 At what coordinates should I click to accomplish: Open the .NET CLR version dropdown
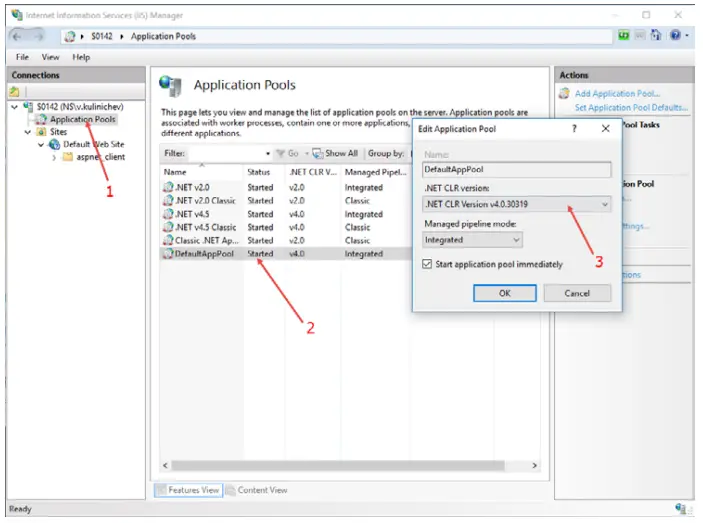click(516, 204)
